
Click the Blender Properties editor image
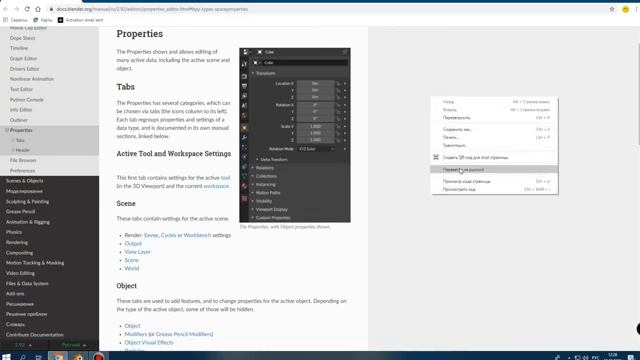pyautogui.click(x=295, y=135)
